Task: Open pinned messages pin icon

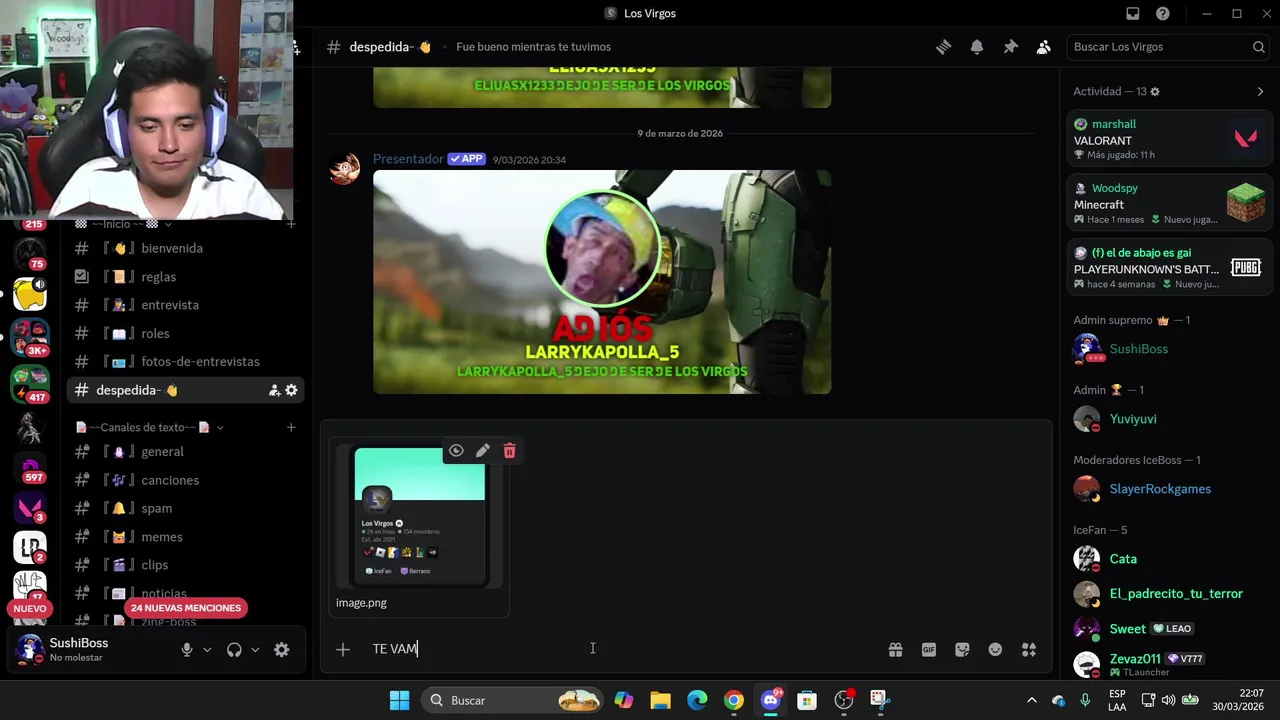Action: (x=1010, y=47)
